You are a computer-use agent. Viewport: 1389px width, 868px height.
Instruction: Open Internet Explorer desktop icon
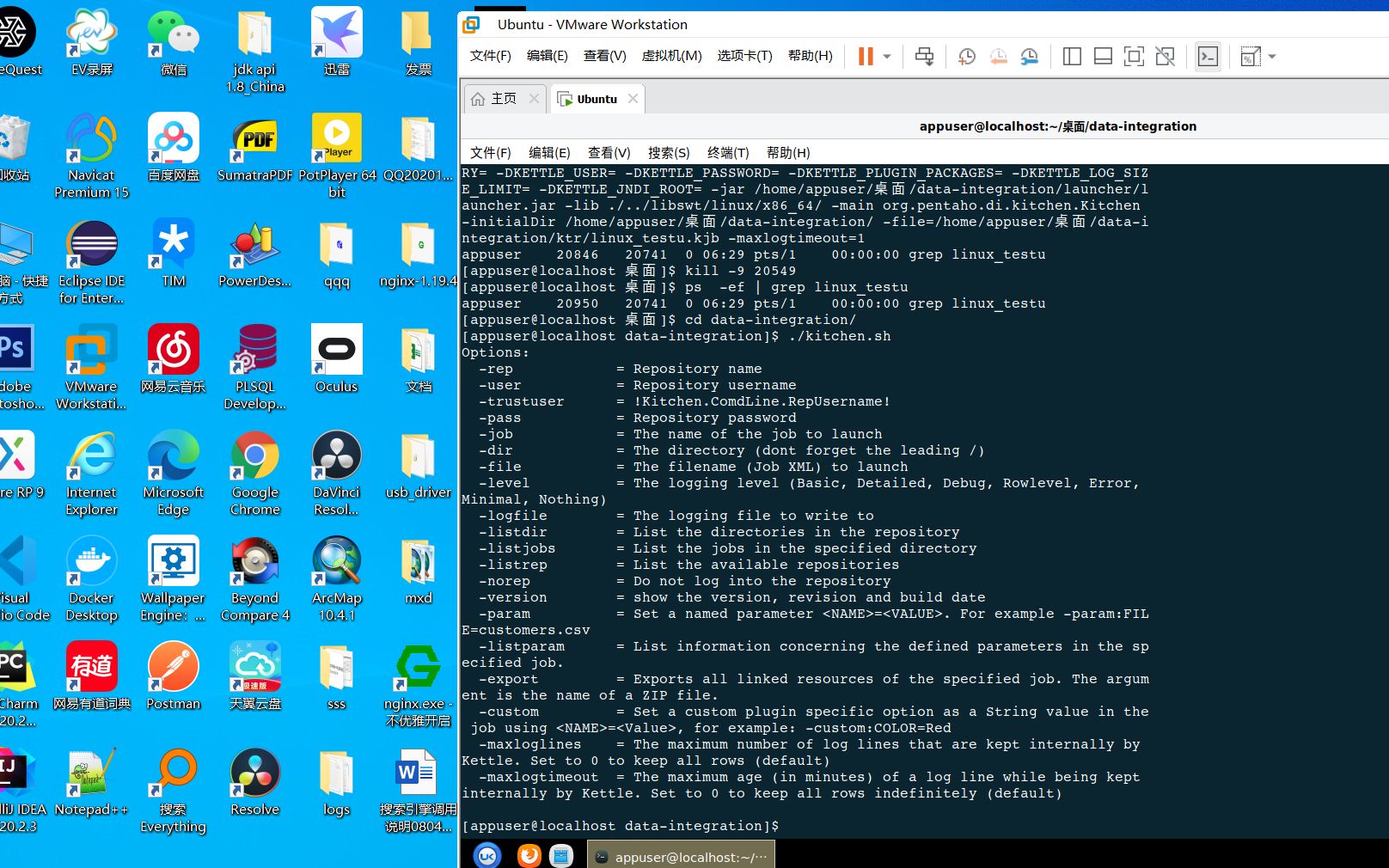tap(92, 474)
